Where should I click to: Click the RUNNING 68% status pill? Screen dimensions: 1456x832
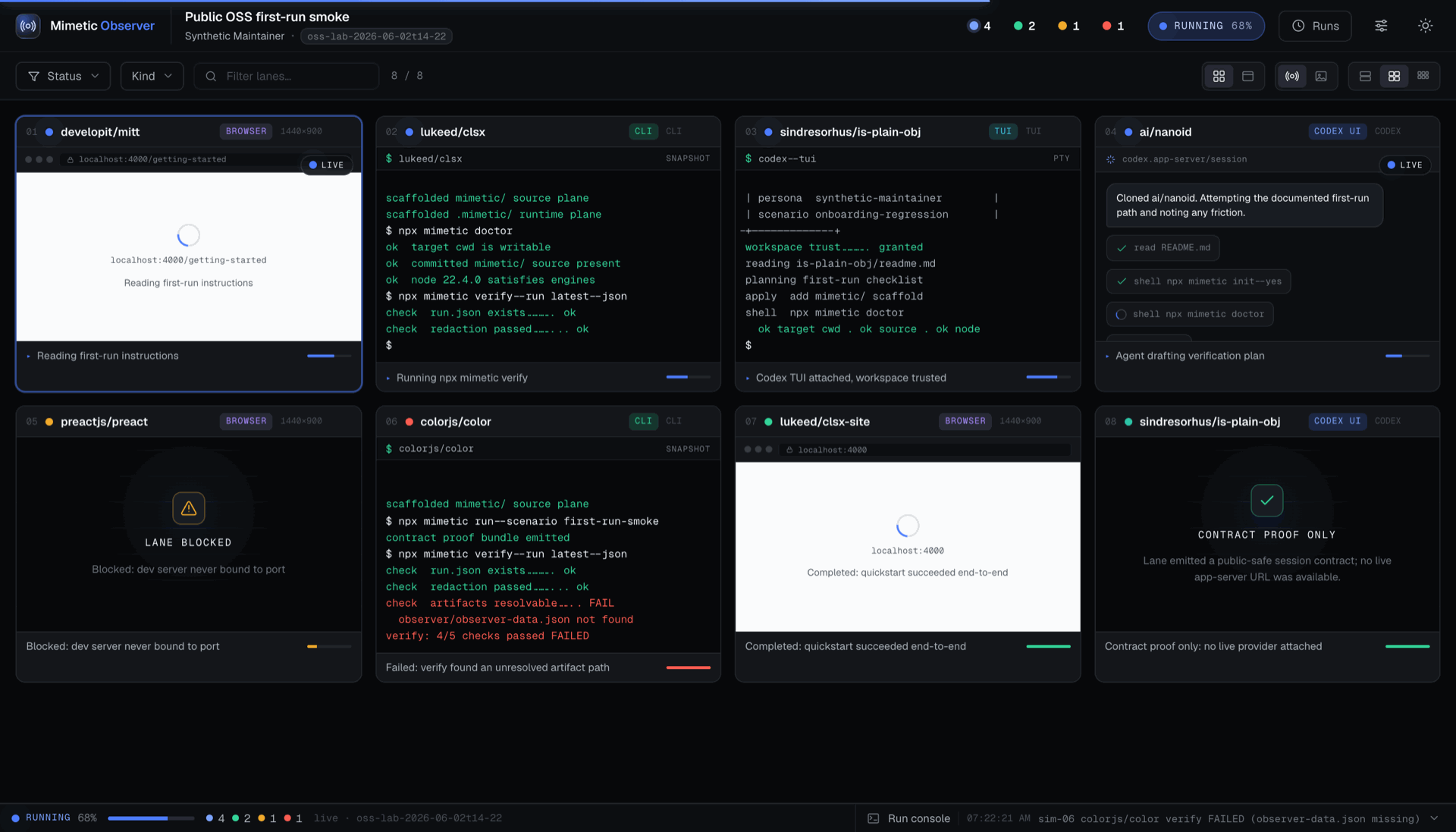(1206, 26)
